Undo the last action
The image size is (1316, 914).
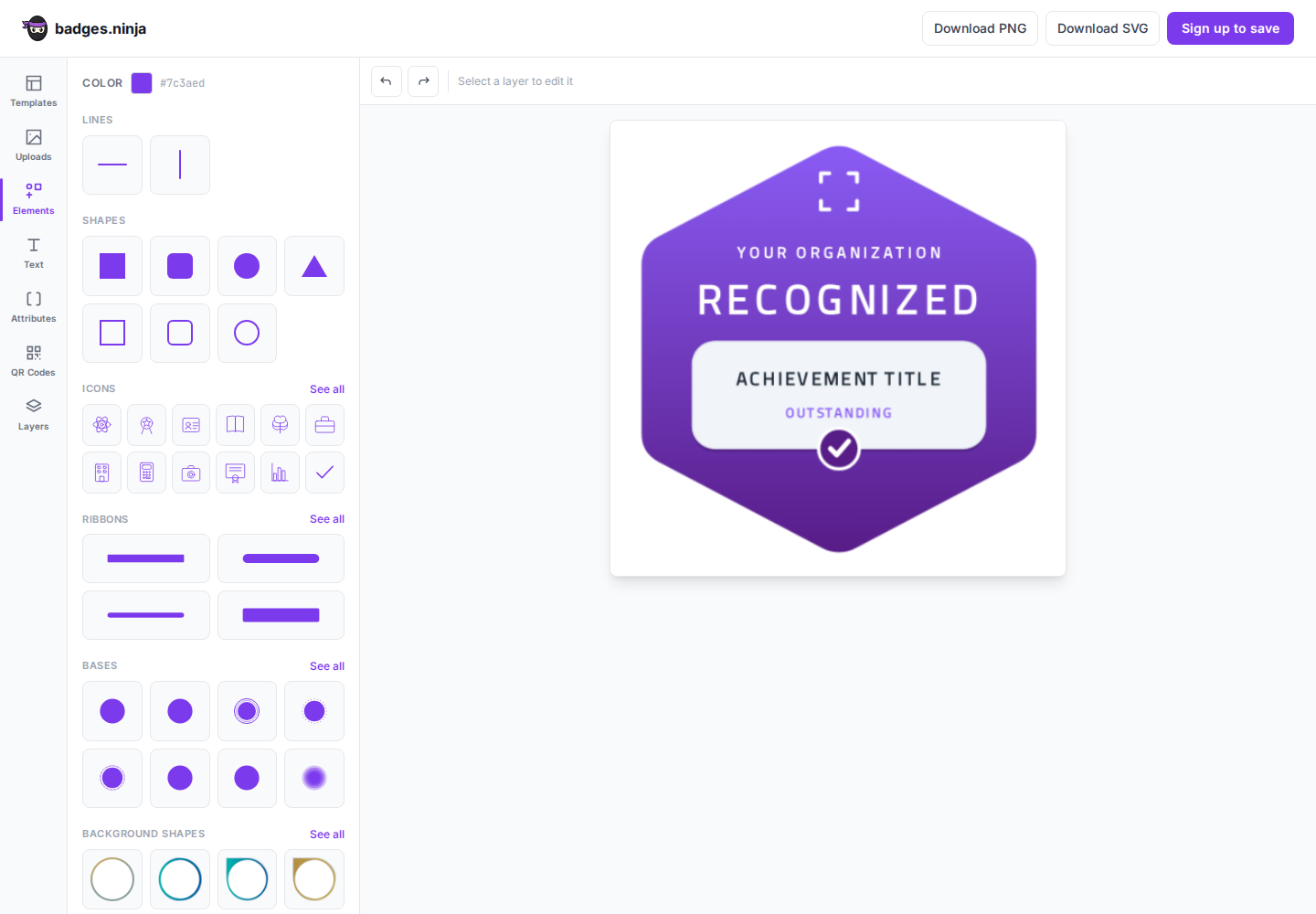click(x=387, y=81)
